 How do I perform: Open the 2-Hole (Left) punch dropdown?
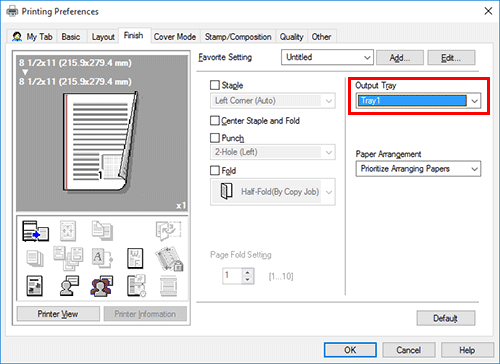[273, 152]
